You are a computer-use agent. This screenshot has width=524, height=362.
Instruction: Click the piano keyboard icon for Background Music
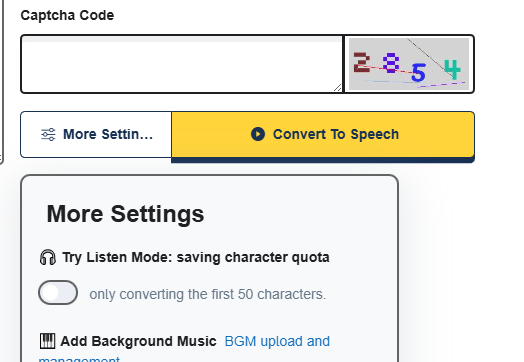point(47,341)
